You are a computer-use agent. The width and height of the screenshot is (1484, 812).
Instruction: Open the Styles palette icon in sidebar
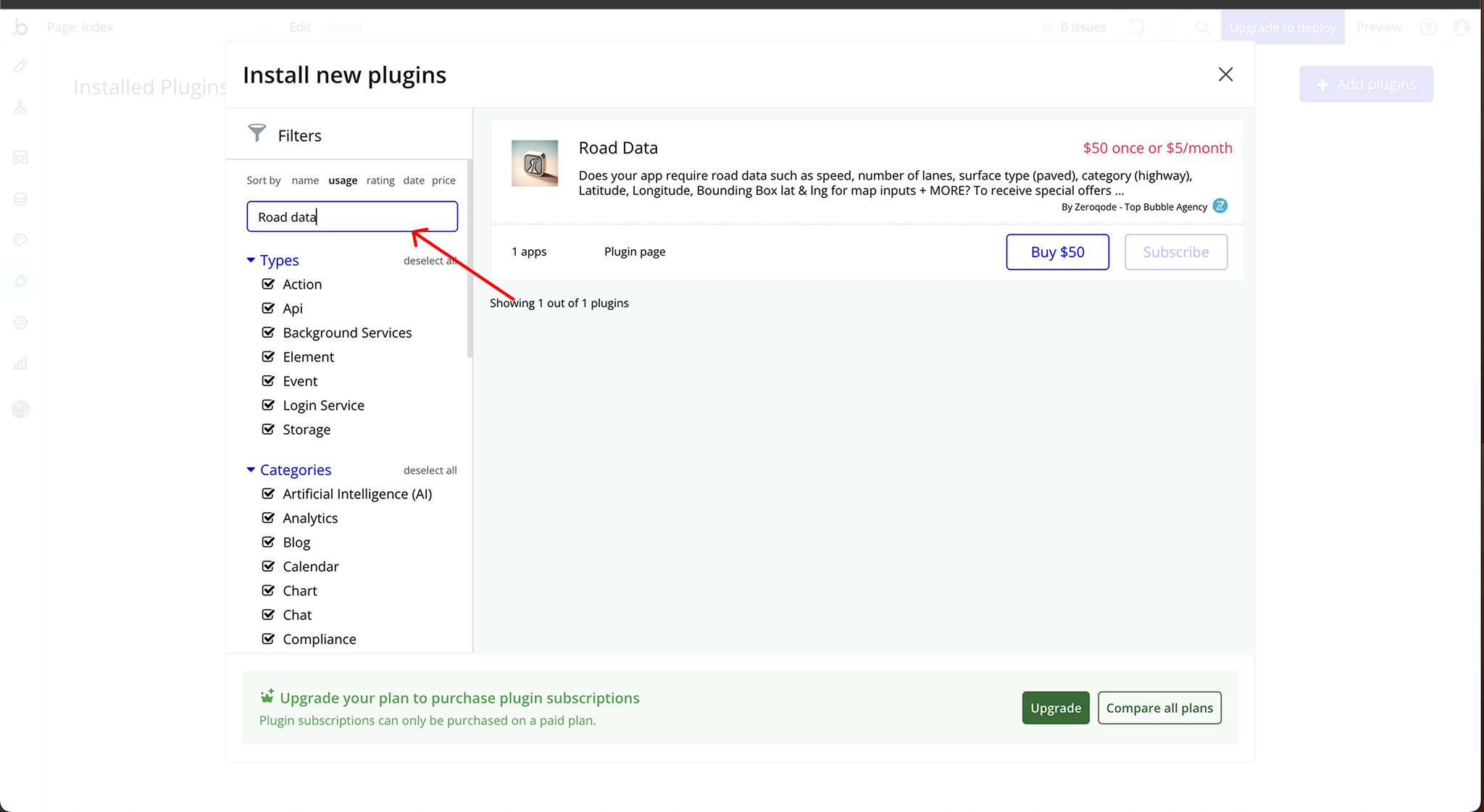tap(20, 240)
